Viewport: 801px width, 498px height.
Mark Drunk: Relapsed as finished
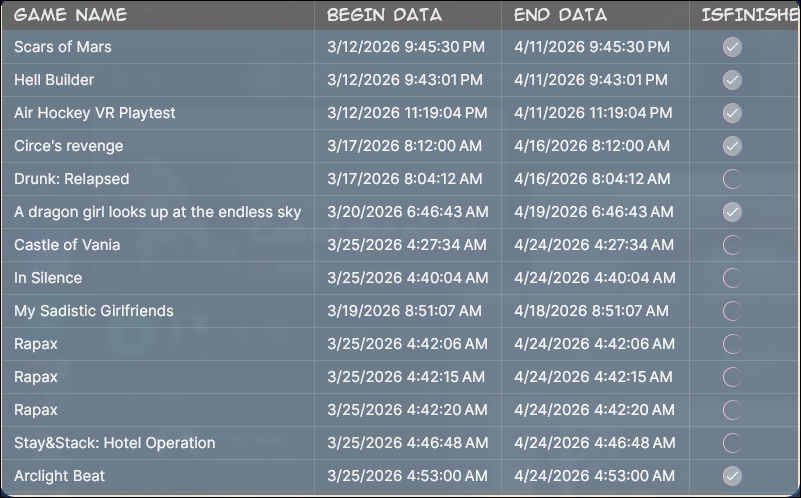click(x=732, y=179)
